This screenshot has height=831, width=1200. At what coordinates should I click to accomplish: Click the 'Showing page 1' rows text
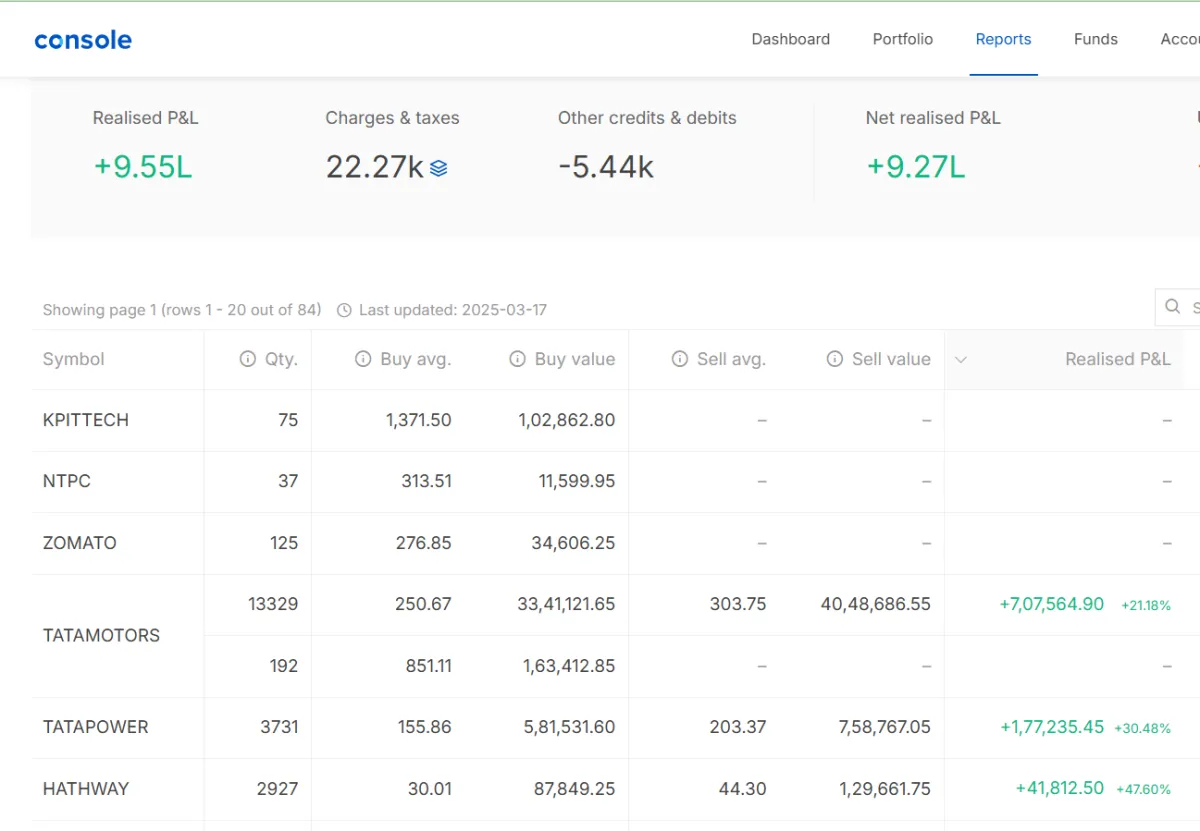182,310
